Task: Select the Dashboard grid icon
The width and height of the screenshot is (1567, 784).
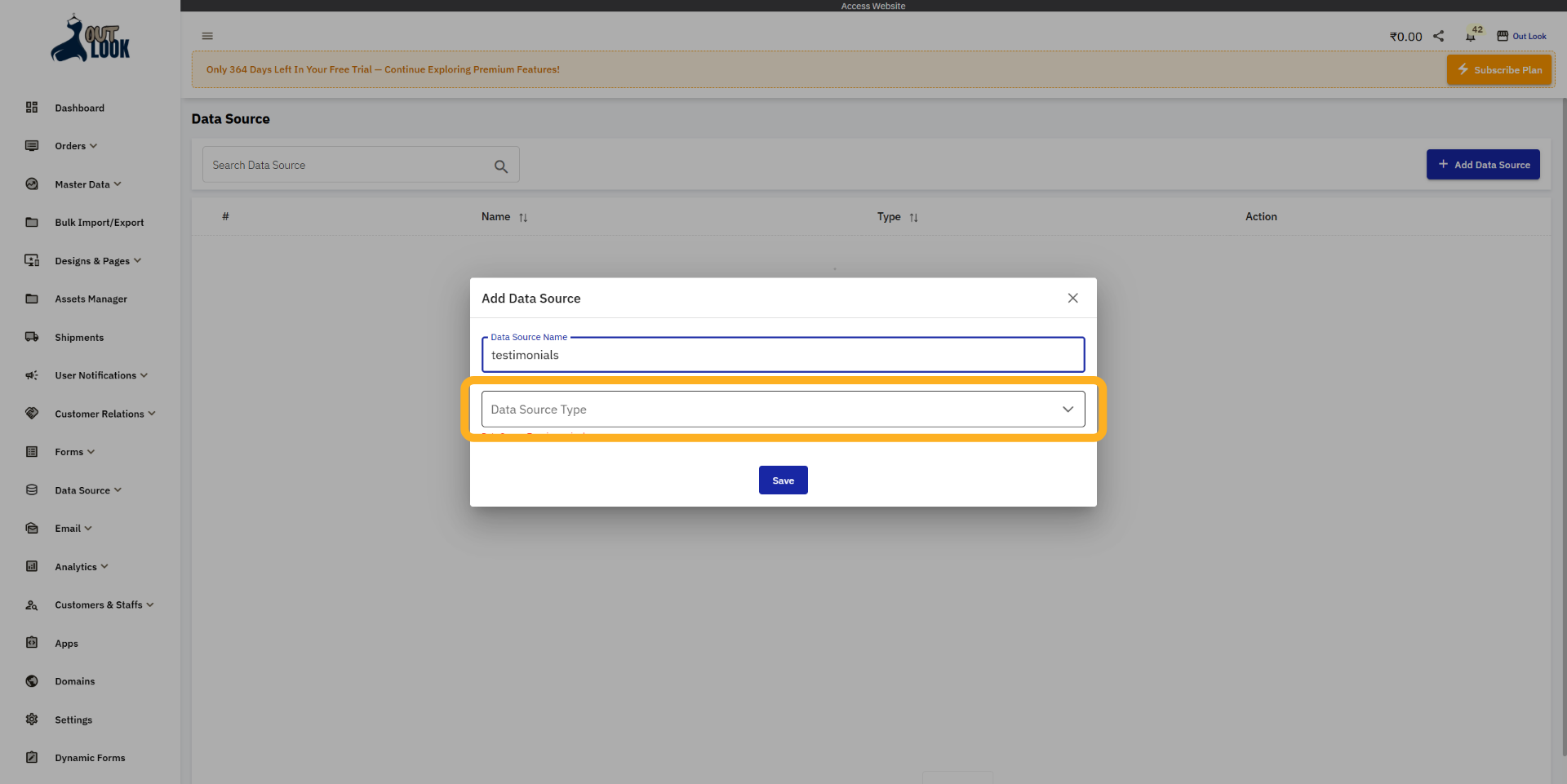Action: click(31, 107)
